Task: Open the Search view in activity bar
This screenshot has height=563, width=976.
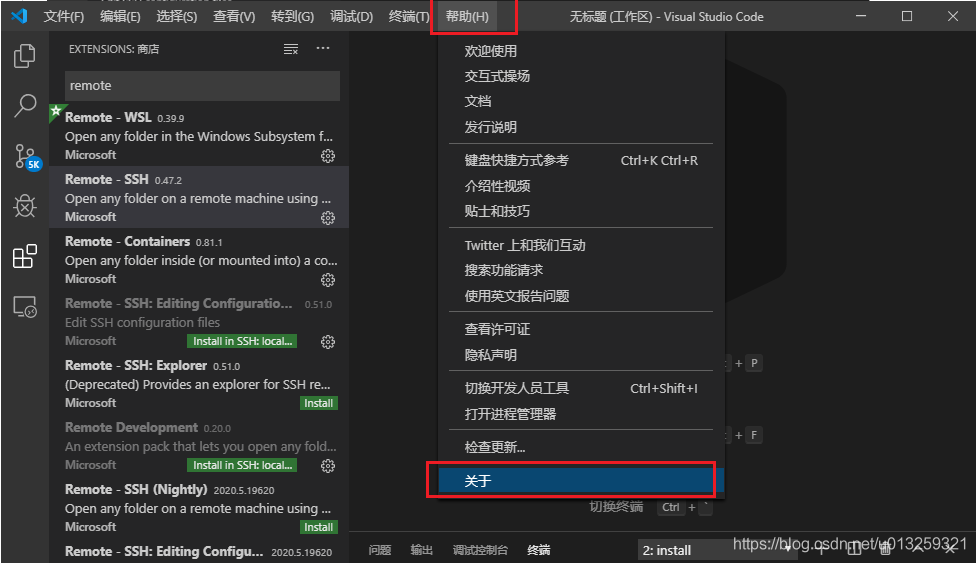Action: point(25,106)
